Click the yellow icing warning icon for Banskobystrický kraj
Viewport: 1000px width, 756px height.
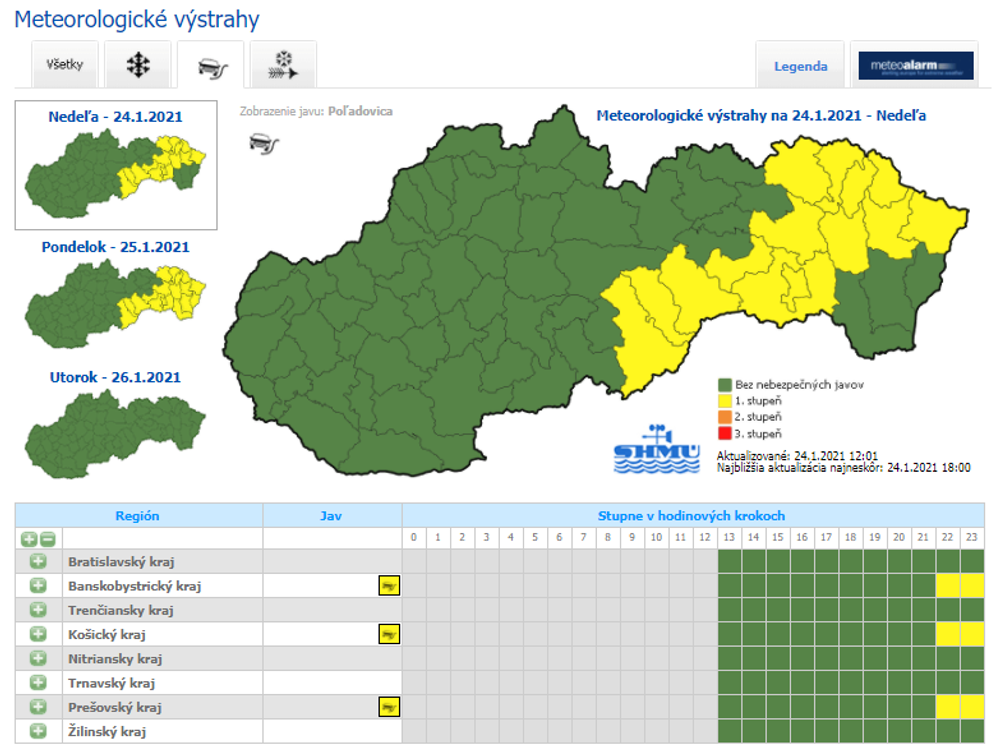[387, 585]
